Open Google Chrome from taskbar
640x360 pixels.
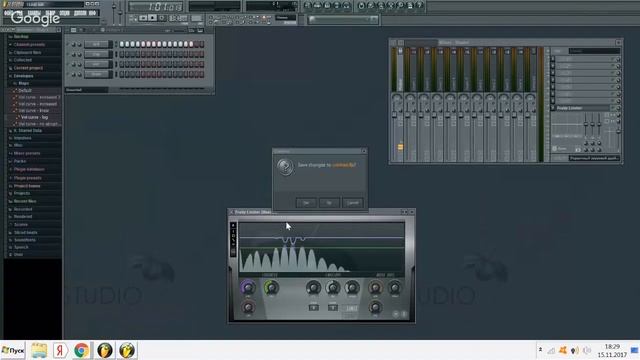[82, 350]
